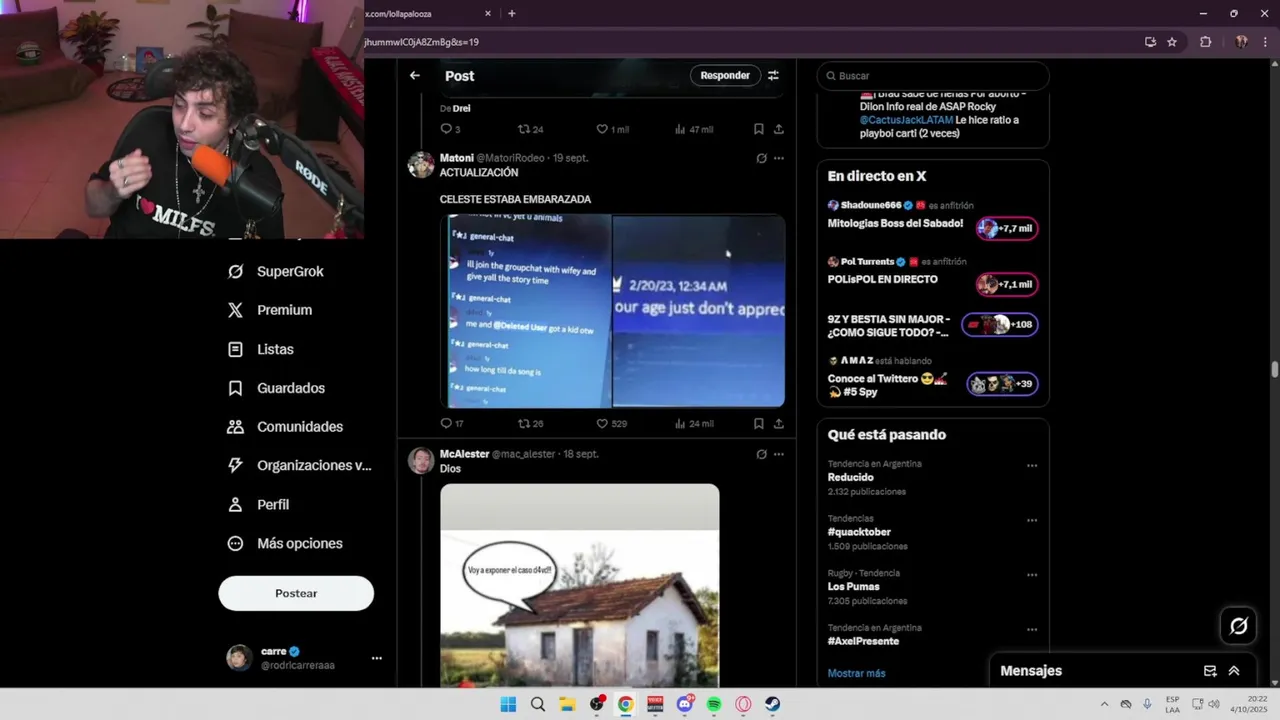
Task: Open Organizaciones verificadas in sidebar
Action: (x=299, y=465)
